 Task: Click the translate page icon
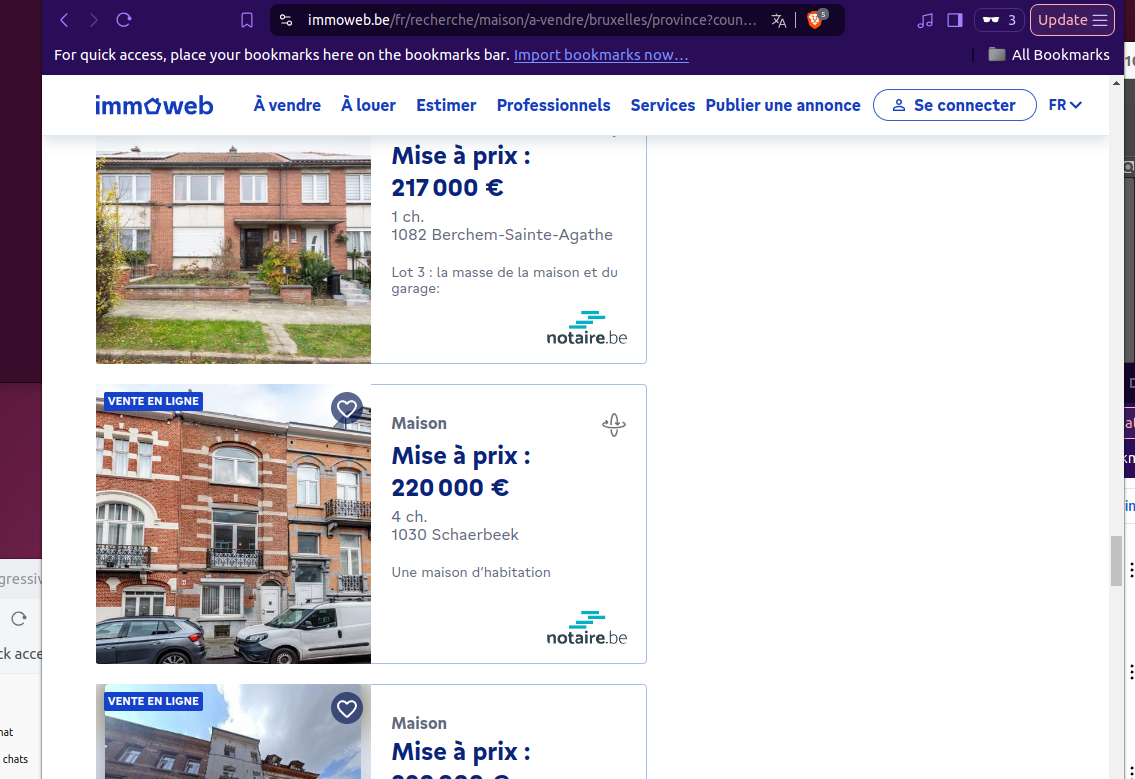[779, 20]
